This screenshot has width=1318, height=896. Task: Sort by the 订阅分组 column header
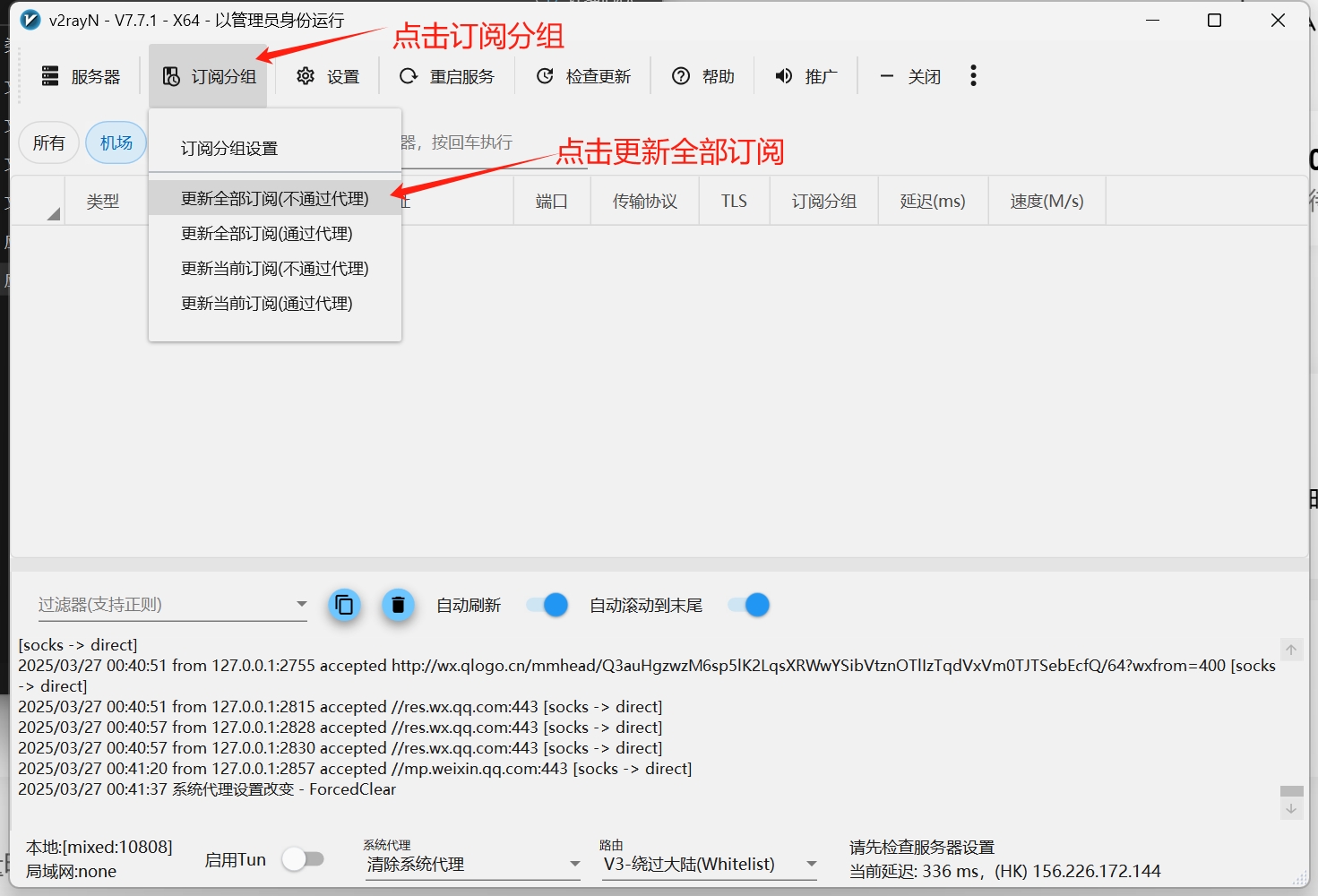click(x=824, y=201)
